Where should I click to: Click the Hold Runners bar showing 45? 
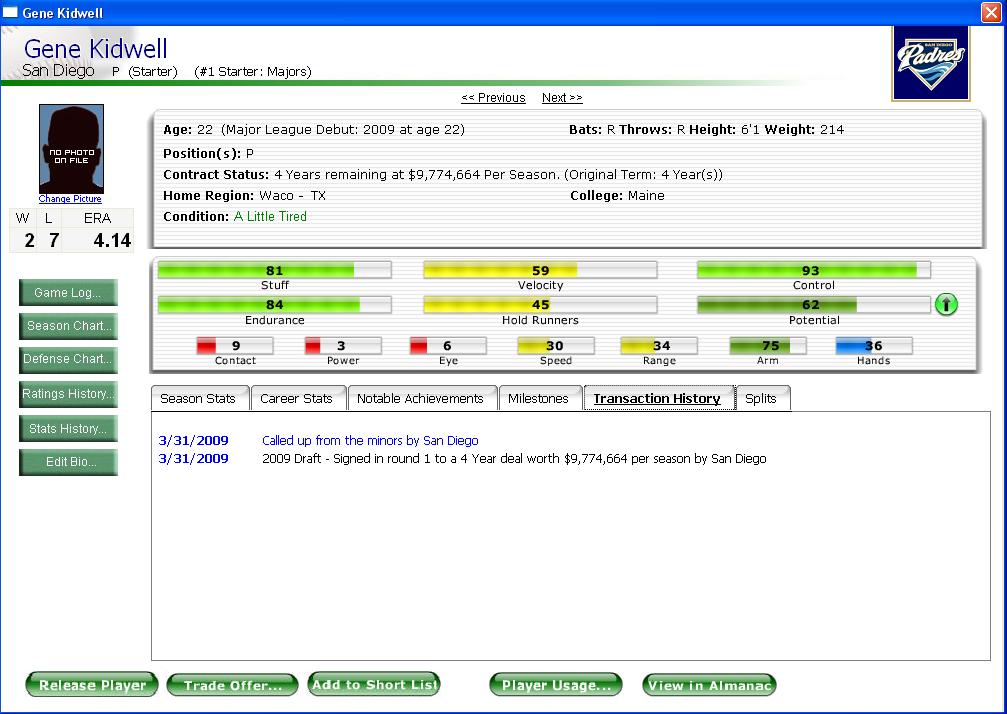pos(540,304)
